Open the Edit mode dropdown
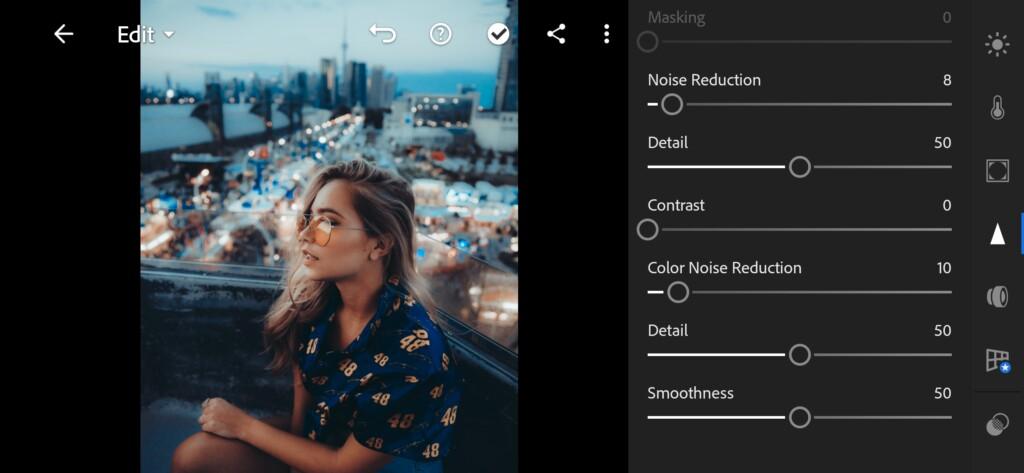The width and height of the screenshot is (1024, 473). (146, 35)
